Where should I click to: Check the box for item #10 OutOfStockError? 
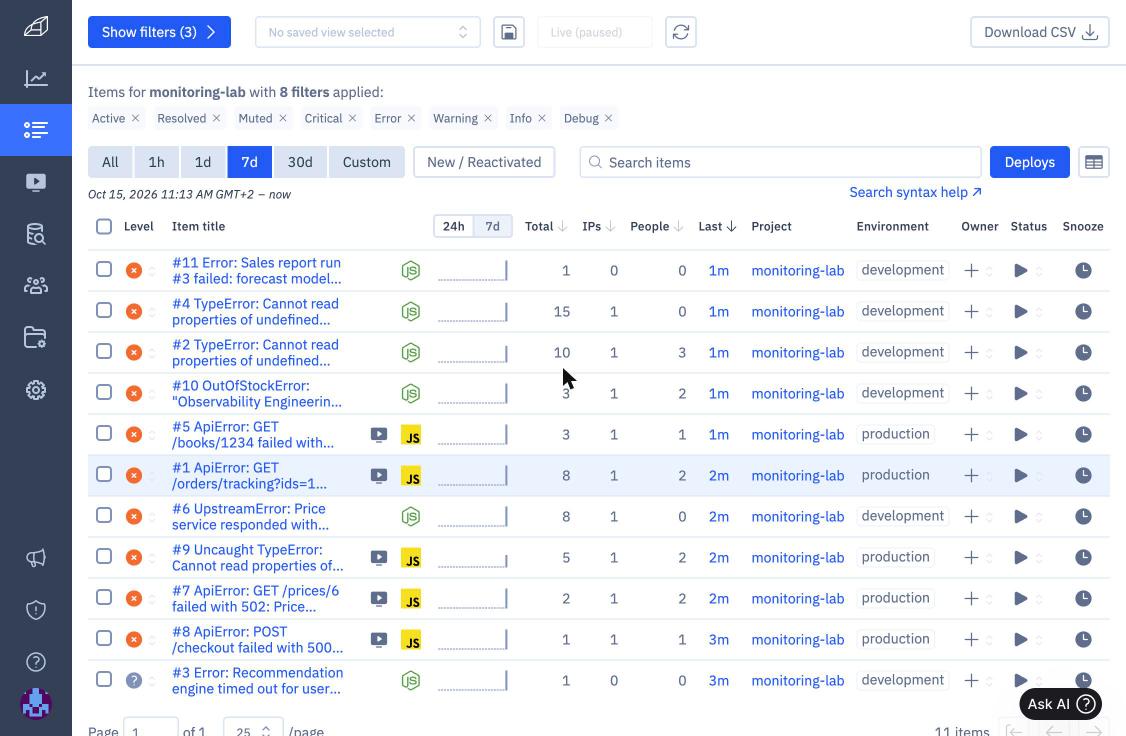pyautogui.click(x=104, y=392)
